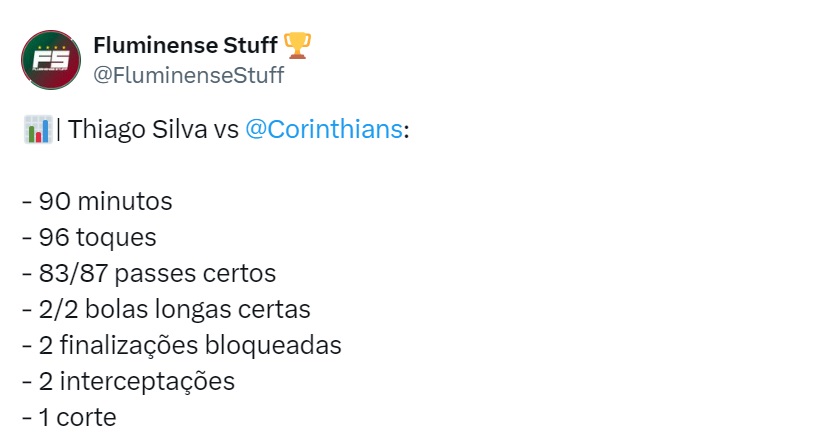Screen dimensions: 825x447
Task: Click the words 'passes certos'
Action: (x=195, y=274)
